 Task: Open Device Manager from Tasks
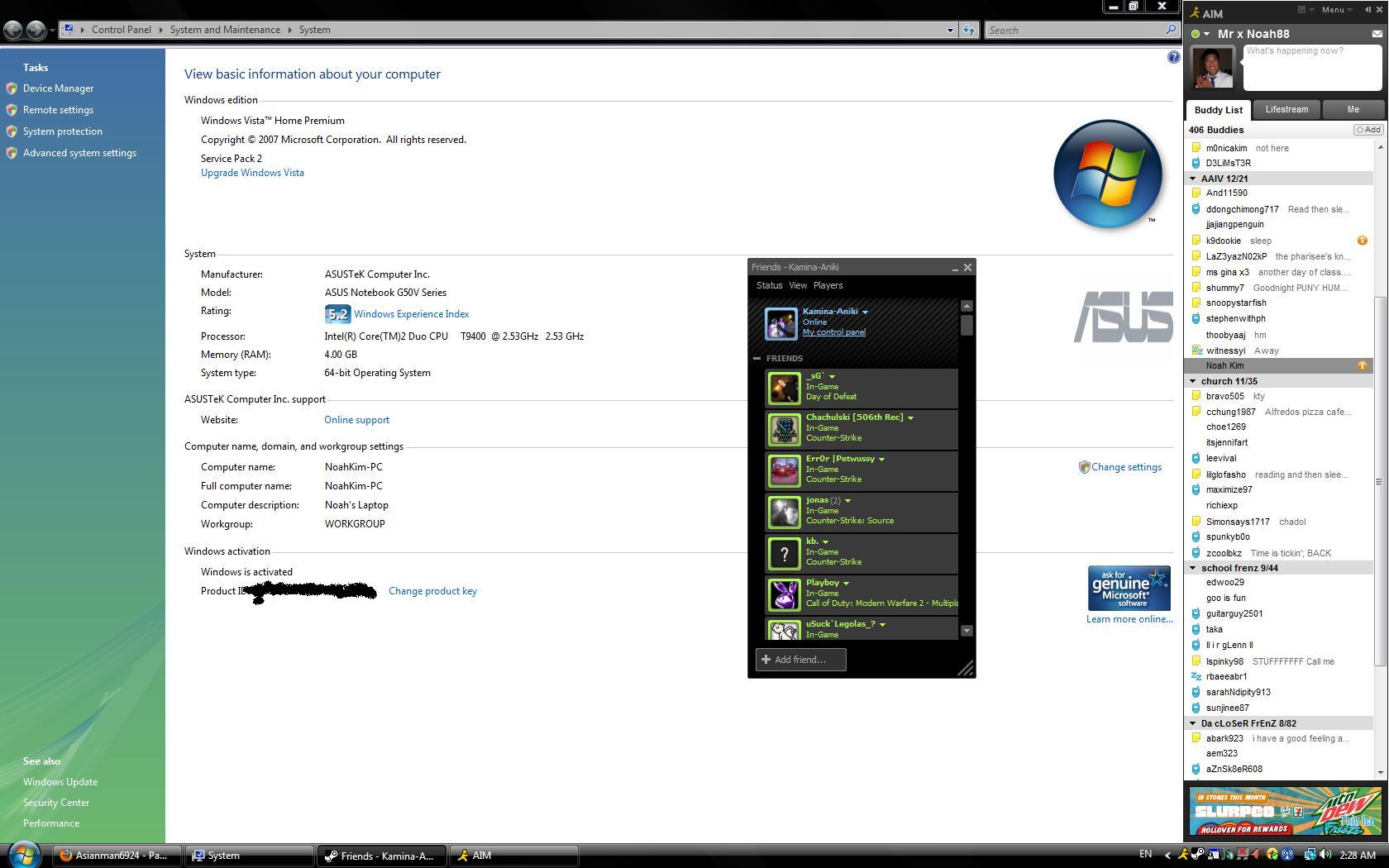point(58,88)
